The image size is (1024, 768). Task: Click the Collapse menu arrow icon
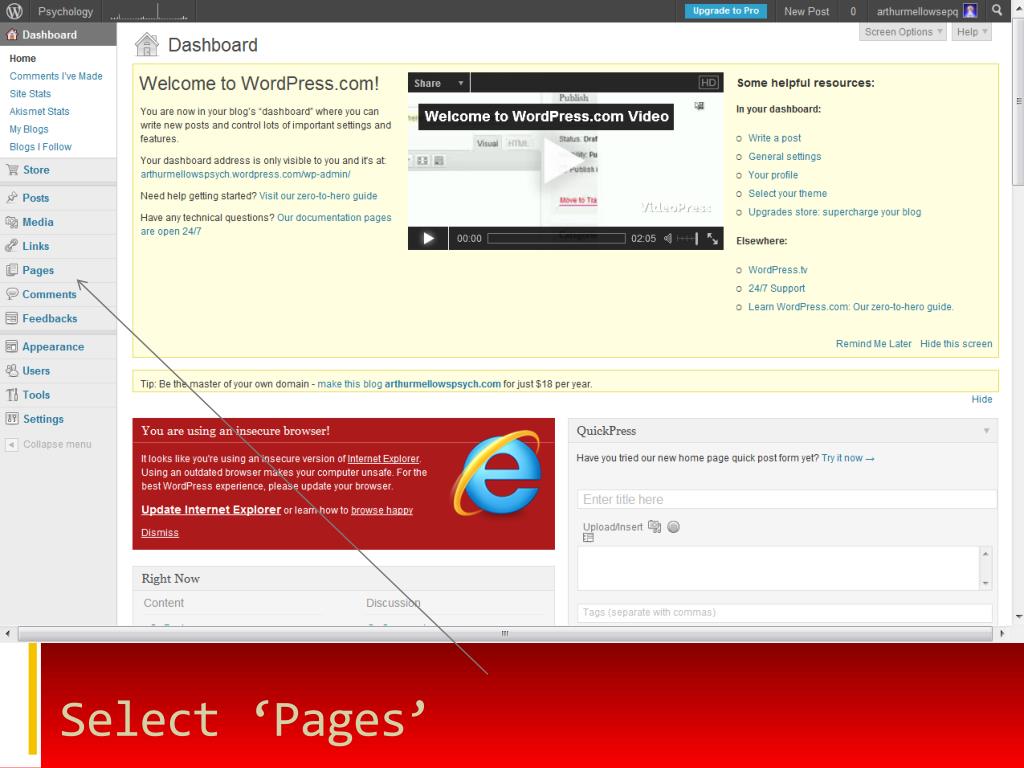click(x=11, y=445)
